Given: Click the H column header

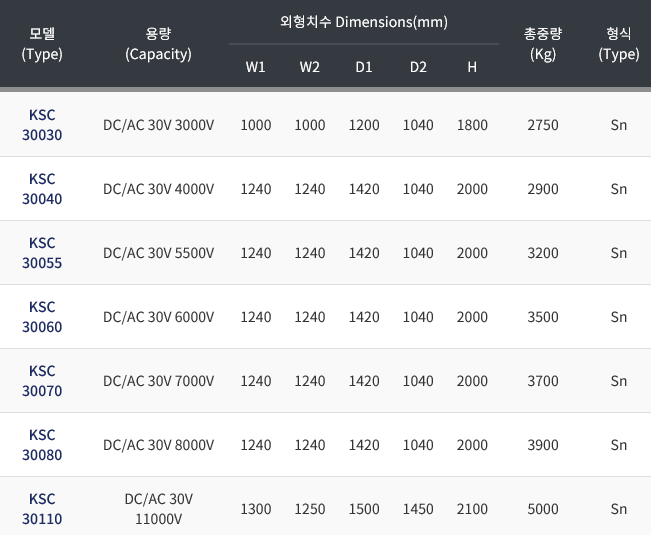Looking at the screenshot, I should pyautogui.click(x=472, y=68).
